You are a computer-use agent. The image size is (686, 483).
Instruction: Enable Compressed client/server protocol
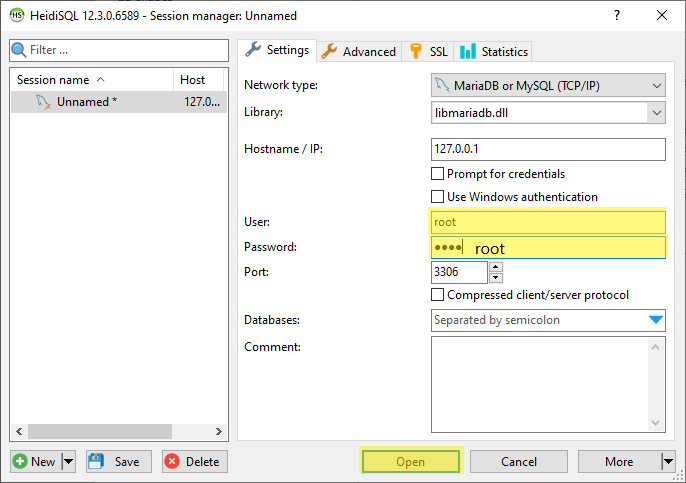click(x=438, y=294)
